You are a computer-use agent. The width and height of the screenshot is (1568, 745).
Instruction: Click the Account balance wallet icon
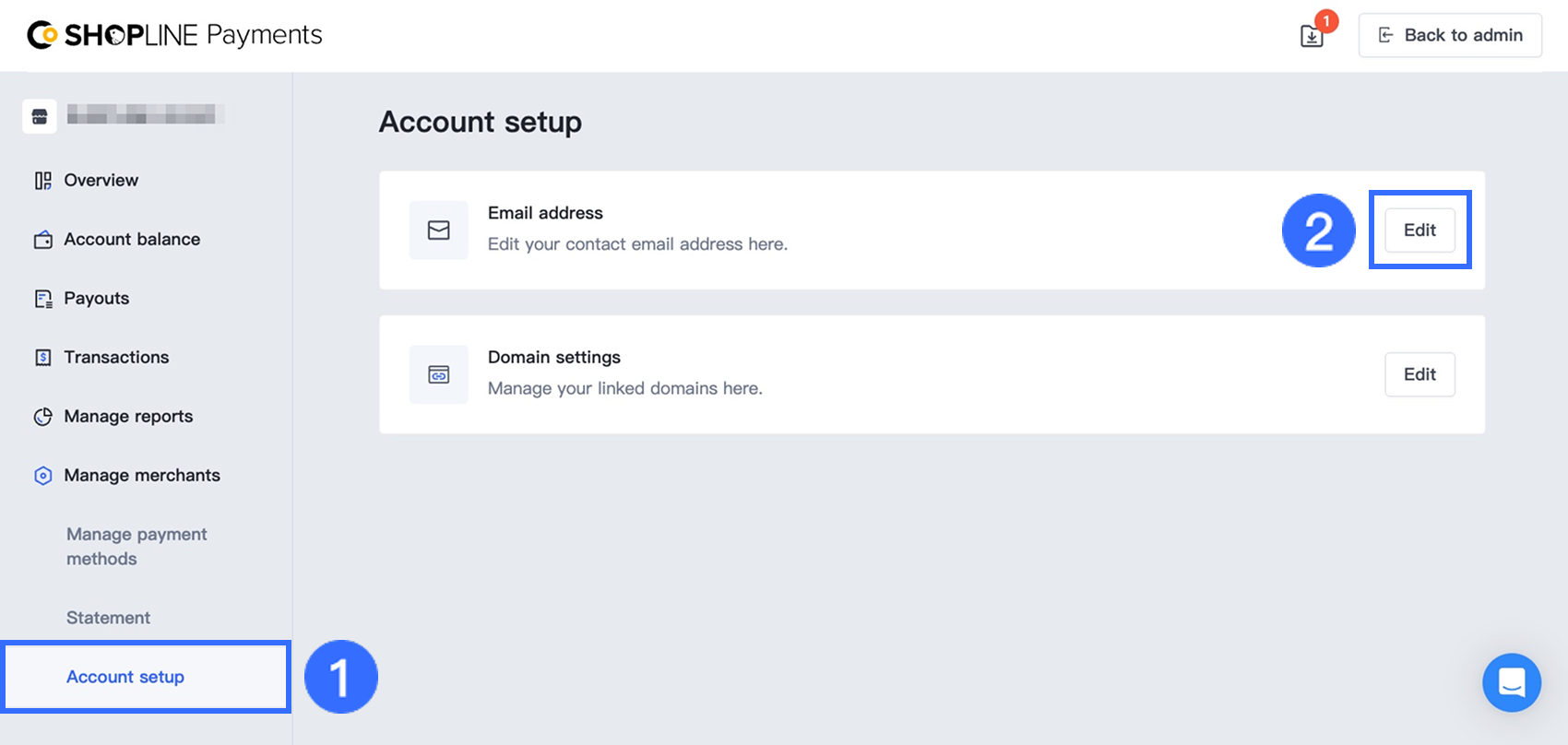(x=43, y=240)
